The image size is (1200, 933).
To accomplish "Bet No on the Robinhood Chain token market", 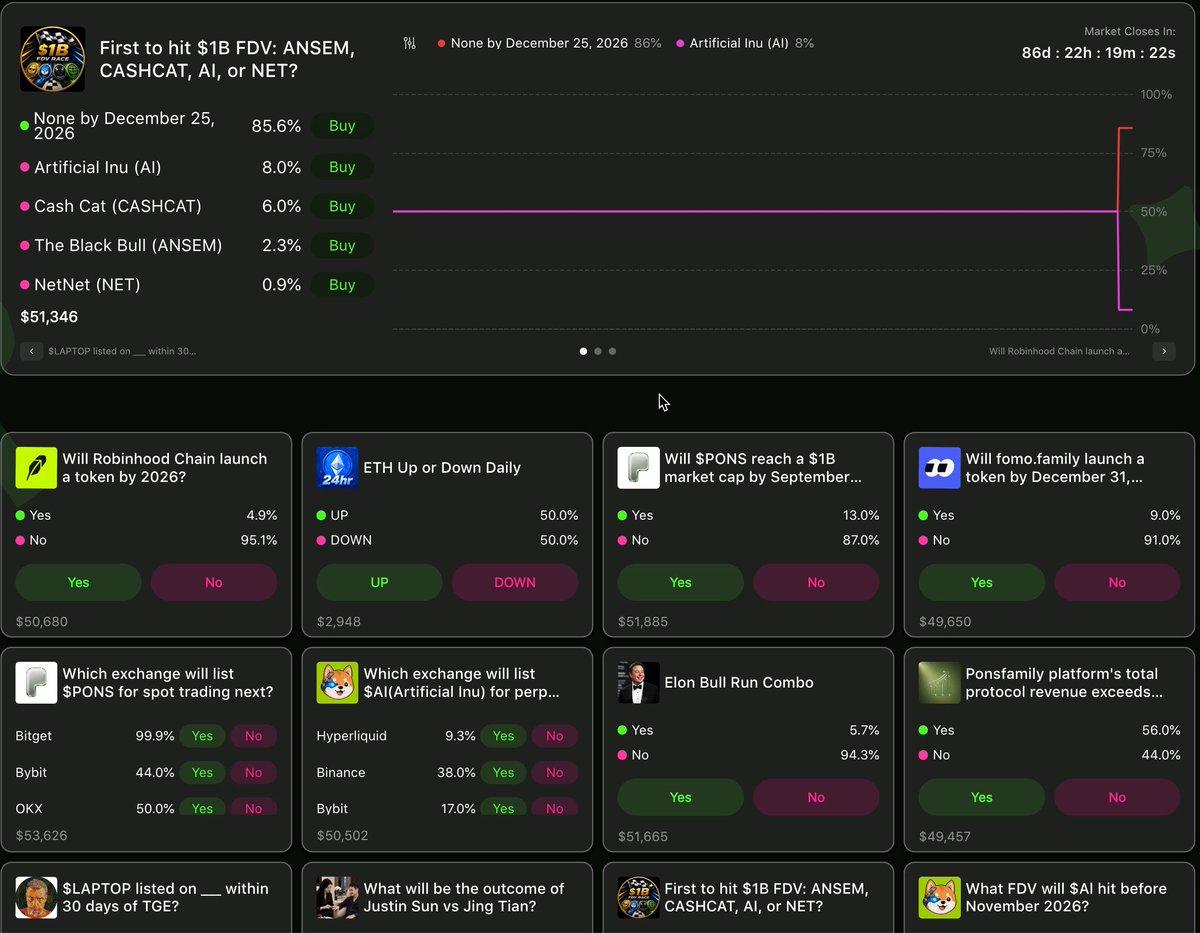I will tap(214, 582).
